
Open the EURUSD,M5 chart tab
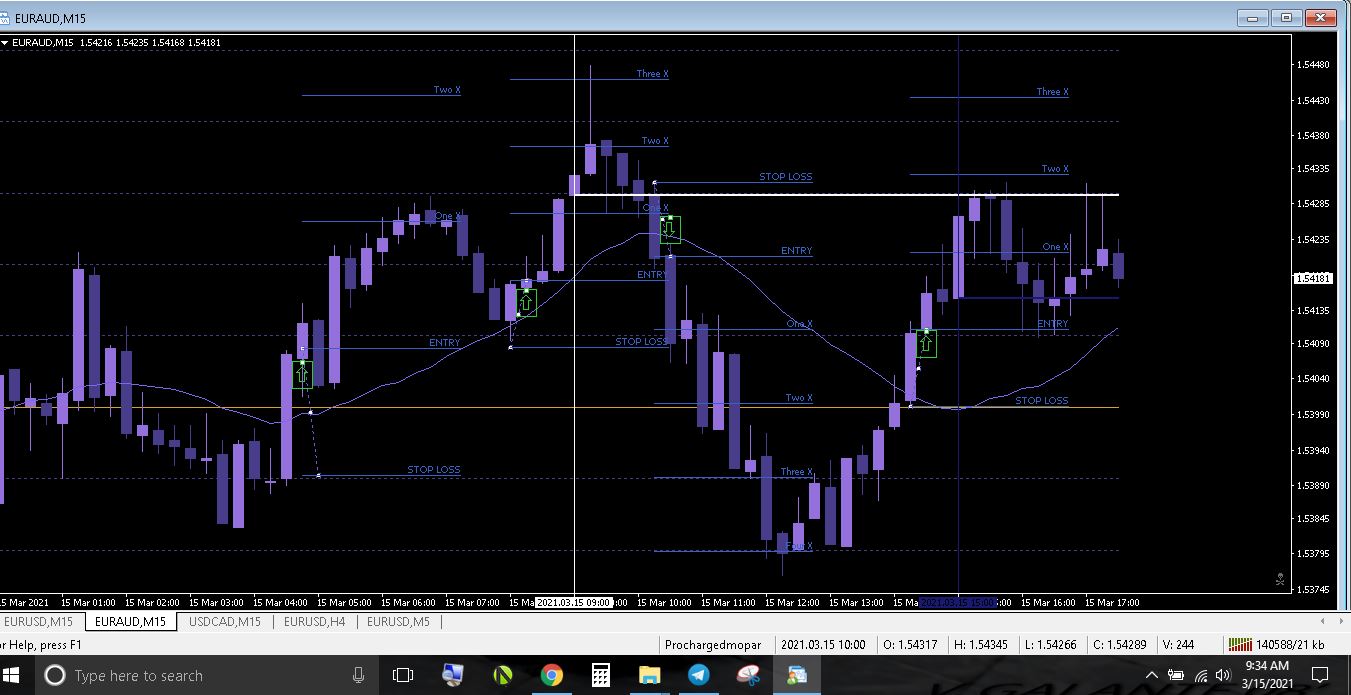(398, 621)
